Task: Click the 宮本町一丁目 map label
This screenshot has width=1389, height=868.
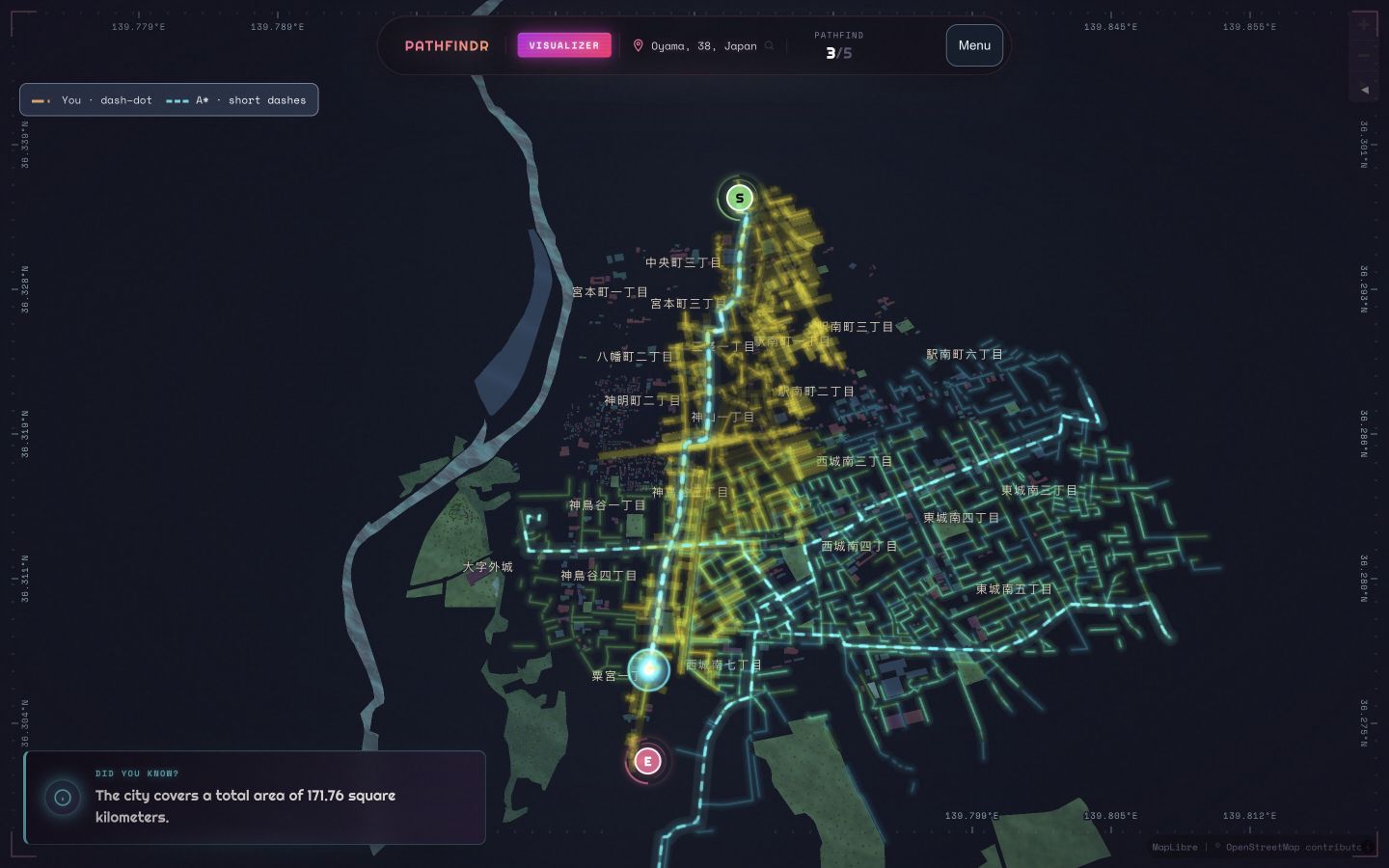Action: coord(610,292)
